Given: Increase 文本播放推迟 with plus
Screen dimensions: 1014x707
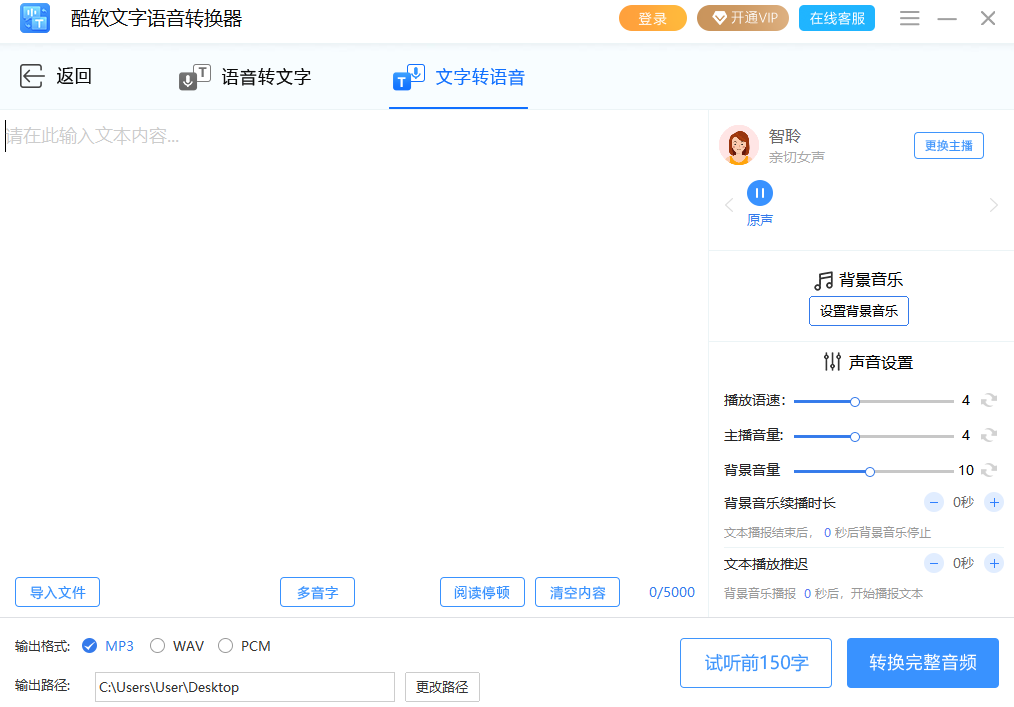Looking at the screenshot, I should 994,563.
